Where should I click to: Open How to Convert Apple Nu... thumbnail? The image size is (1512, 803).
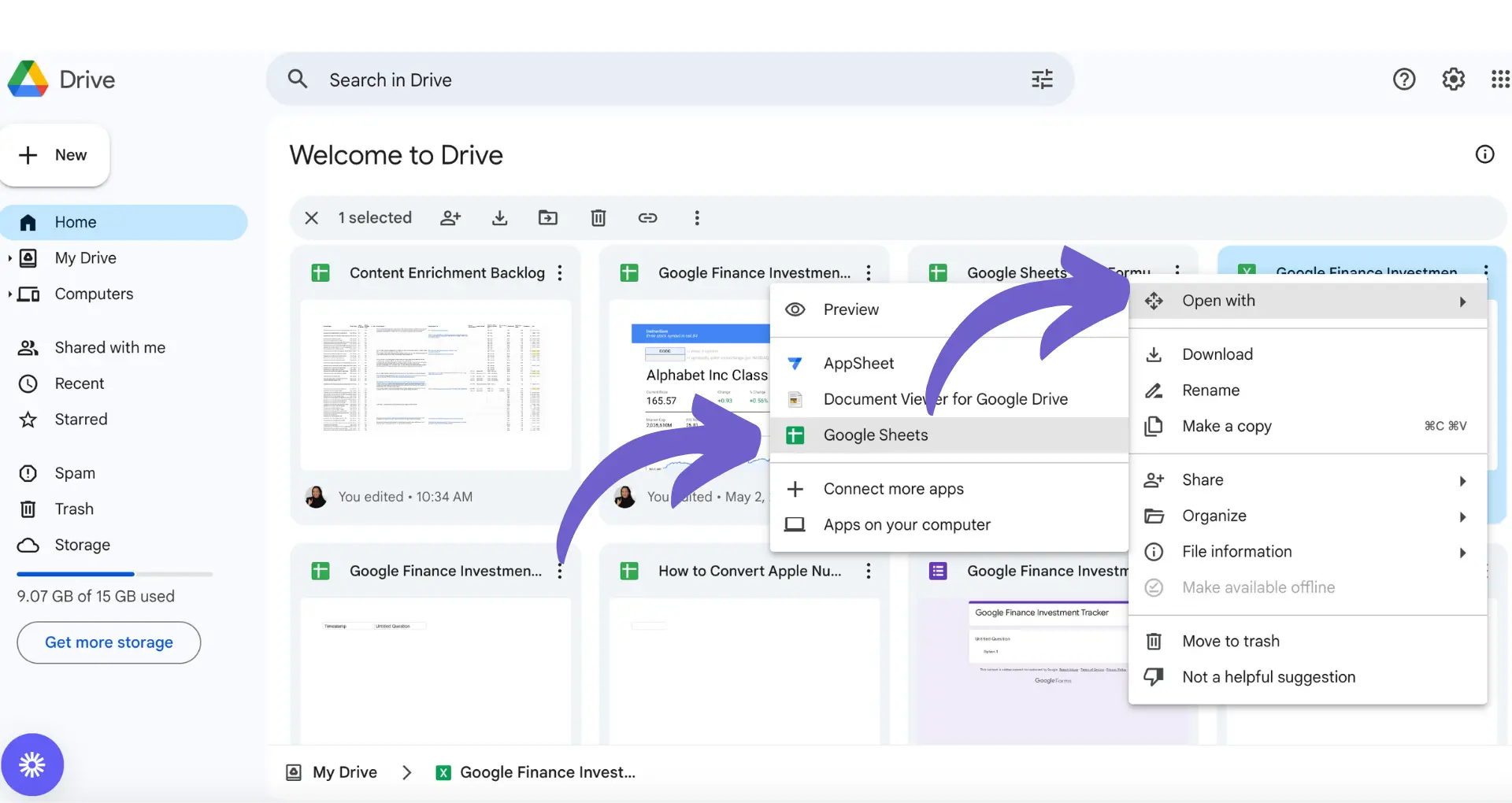[x=744, y=671]
